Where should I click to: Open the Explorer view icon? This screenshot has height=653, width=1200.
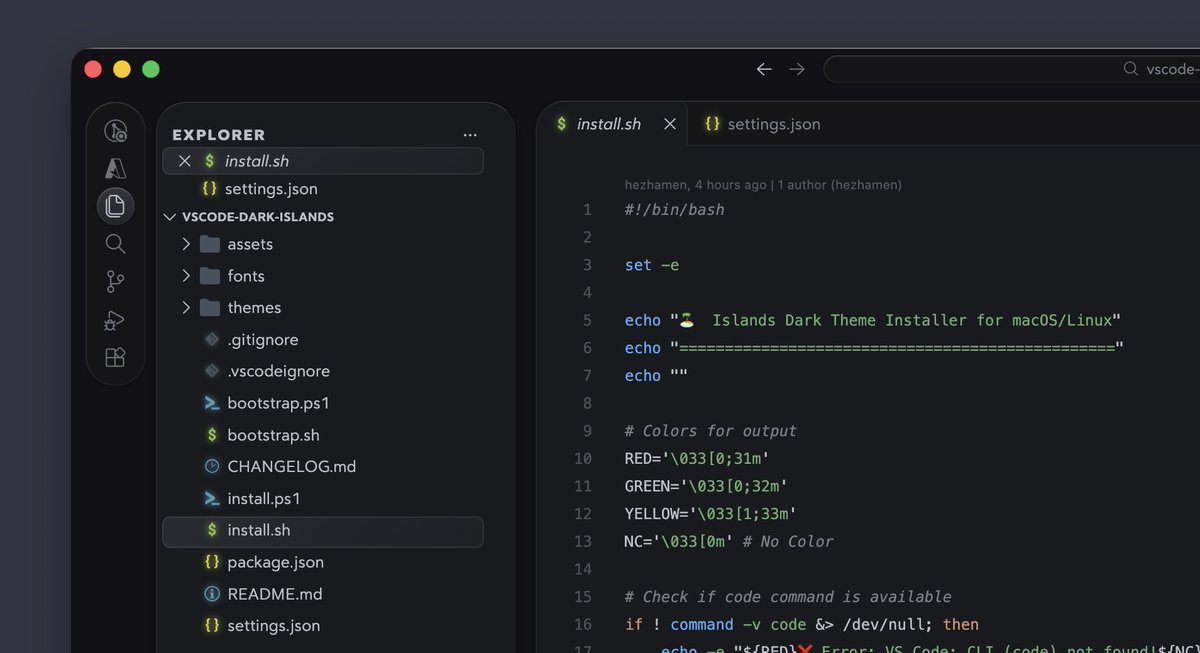pyautogui.click(x=115, y=205)
